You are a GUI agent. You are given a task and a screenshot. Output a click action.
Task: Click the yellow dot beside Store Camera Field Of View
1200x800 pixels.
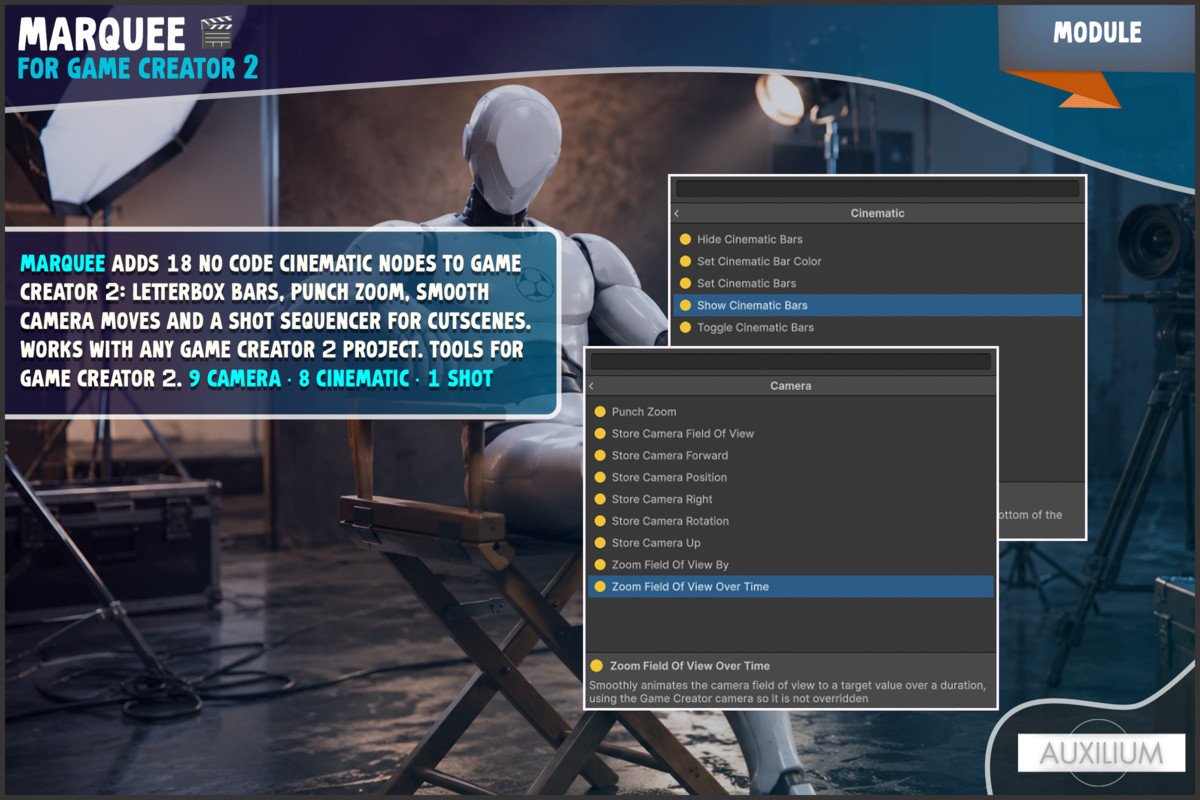point(600,433)
